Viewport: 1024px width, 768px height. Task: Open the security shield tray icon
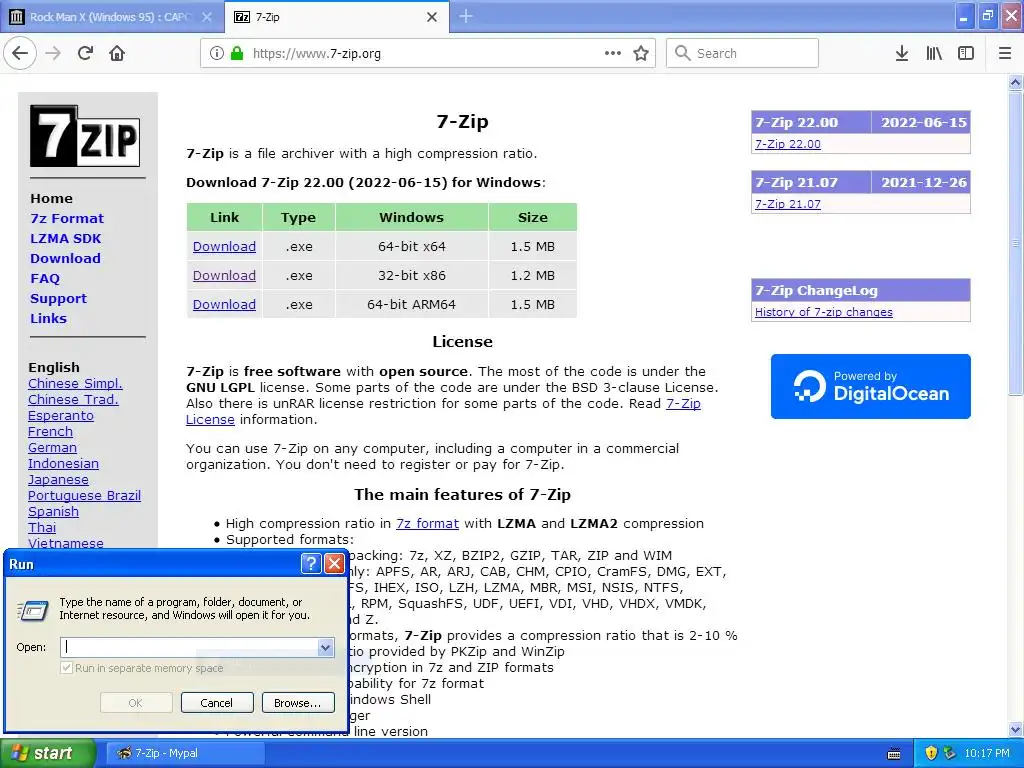tap(931, 753)
